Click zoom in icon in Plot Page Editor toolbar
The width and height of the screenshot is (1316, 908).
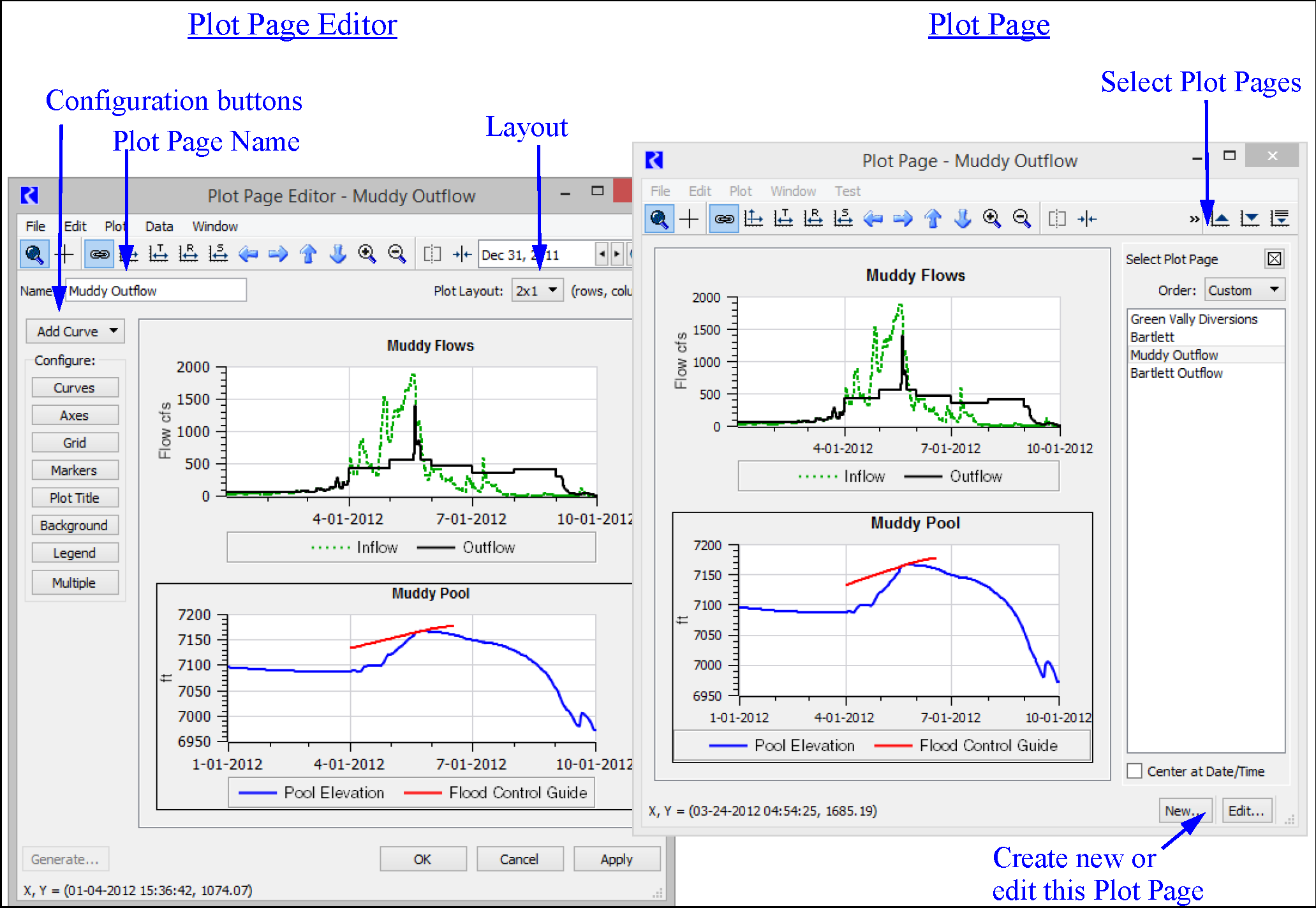367,255
